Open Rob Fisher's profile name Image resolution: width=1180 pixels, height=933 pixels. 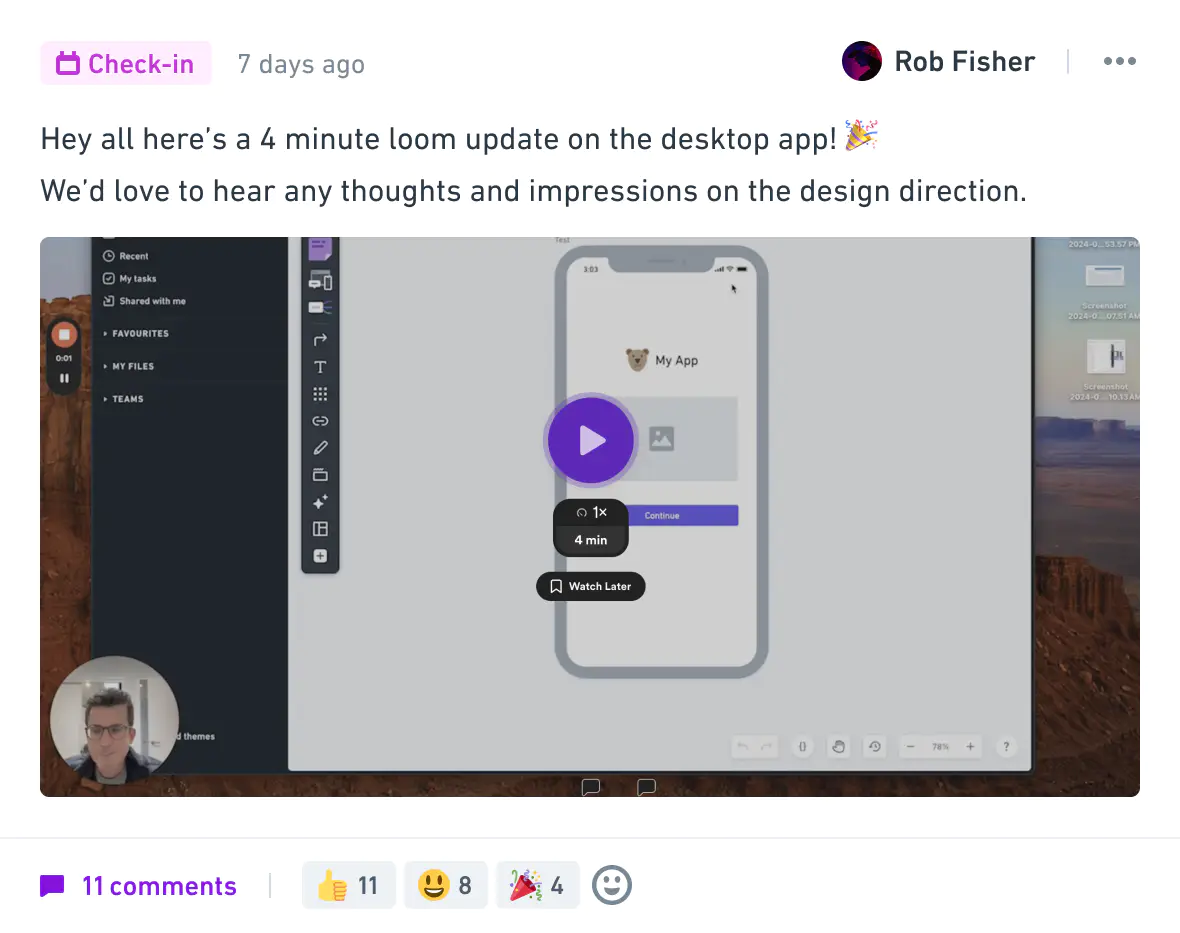point(964,61)
